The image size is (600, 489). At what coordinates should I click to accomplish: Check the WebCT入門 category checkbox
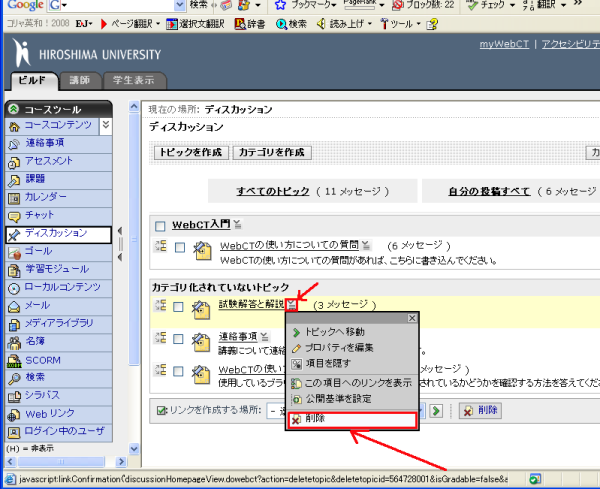coord(160,226)
